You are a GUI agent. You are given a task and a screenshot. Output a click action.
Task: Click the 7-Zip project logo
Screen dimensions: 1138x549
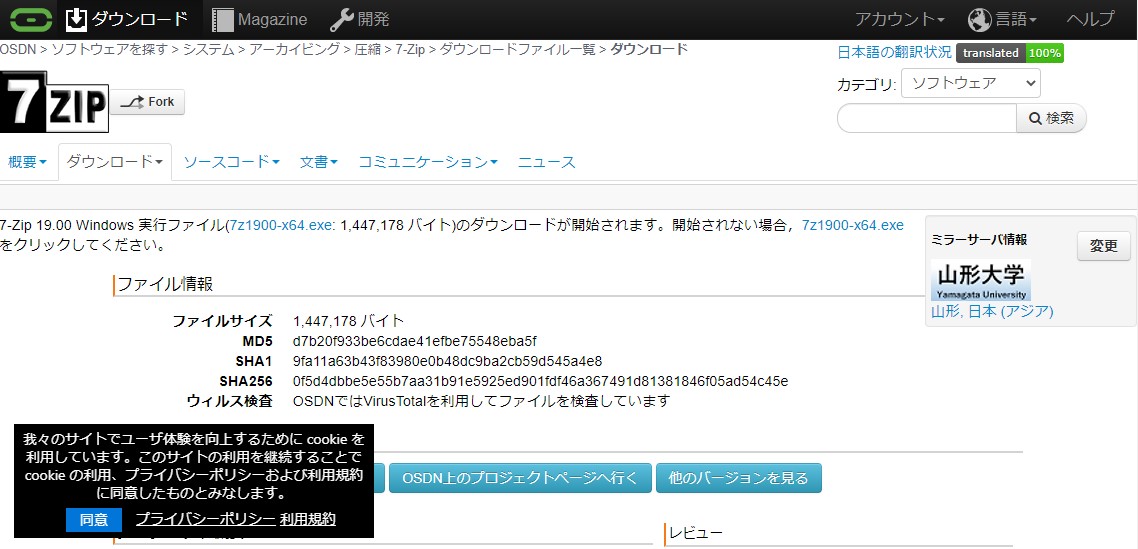(x=54, y=102)
